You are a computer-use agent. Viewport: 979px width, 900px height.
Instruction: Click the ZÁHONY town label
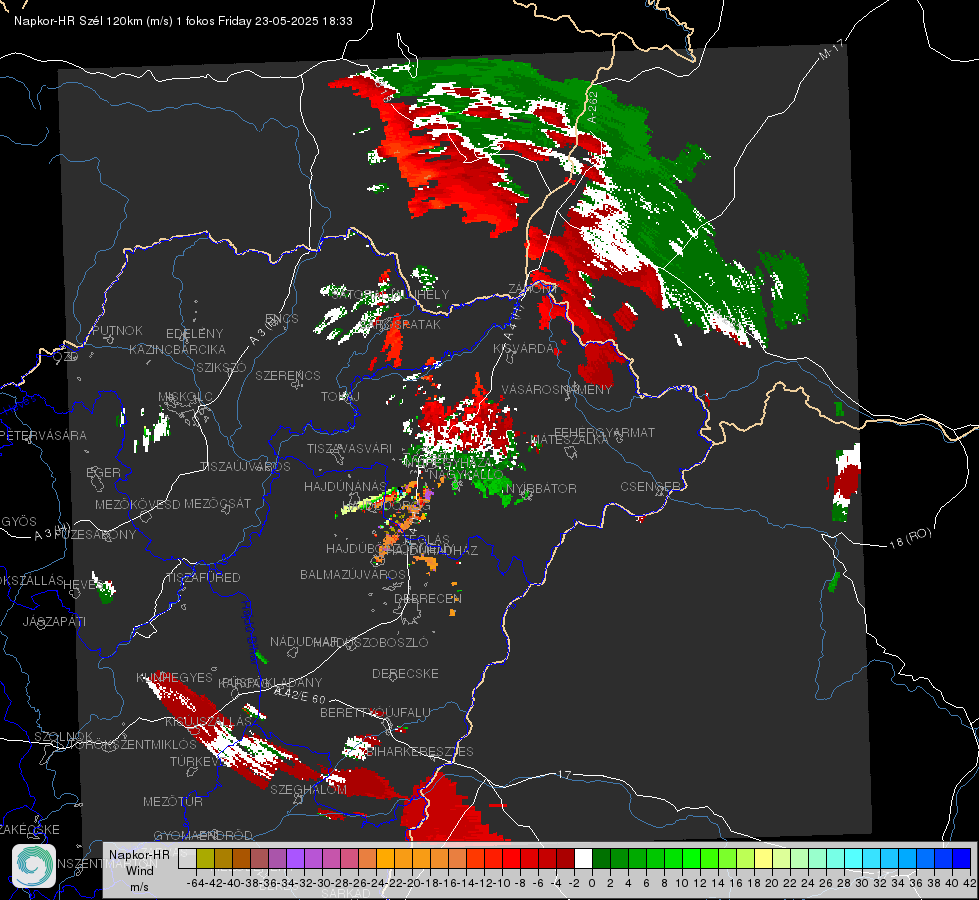tap(532, 289)
